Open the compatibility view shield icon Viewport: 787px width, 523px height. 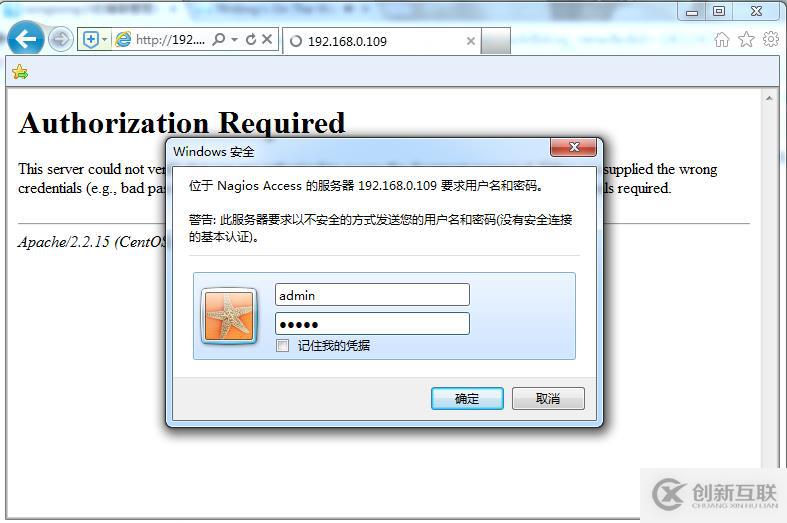coord(91,39)
